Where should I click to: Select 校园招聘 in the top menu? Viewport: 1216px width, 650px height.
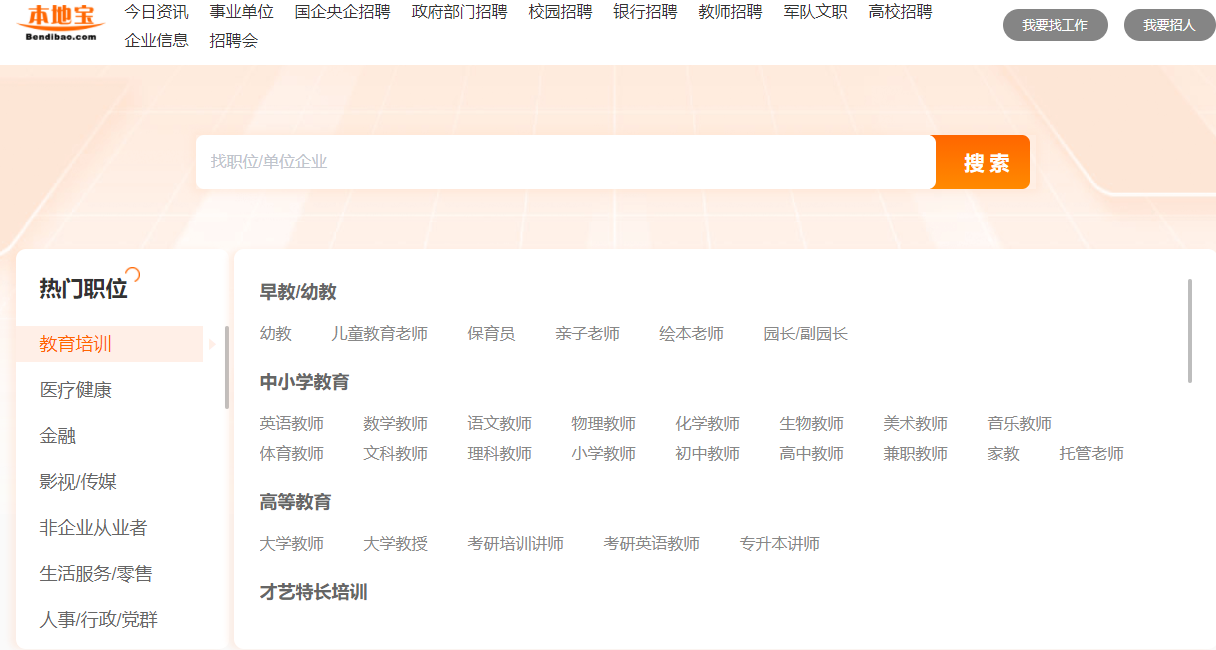(x=560, y=13)
